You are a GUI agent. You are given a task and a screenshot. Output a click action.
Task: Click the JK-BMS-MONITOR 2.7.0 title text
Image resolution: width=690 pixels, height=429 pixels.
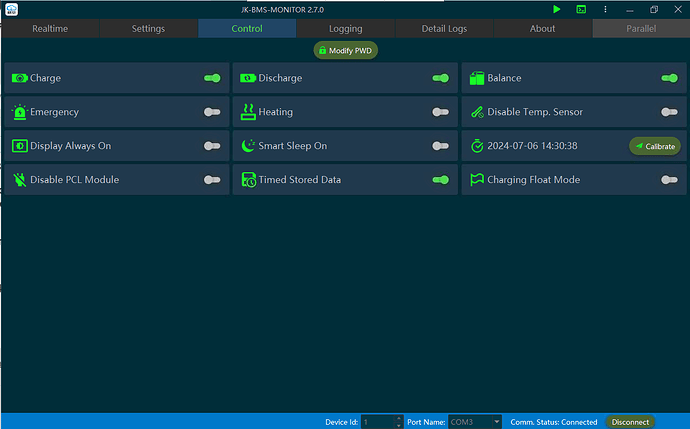(x=282, y=10)
